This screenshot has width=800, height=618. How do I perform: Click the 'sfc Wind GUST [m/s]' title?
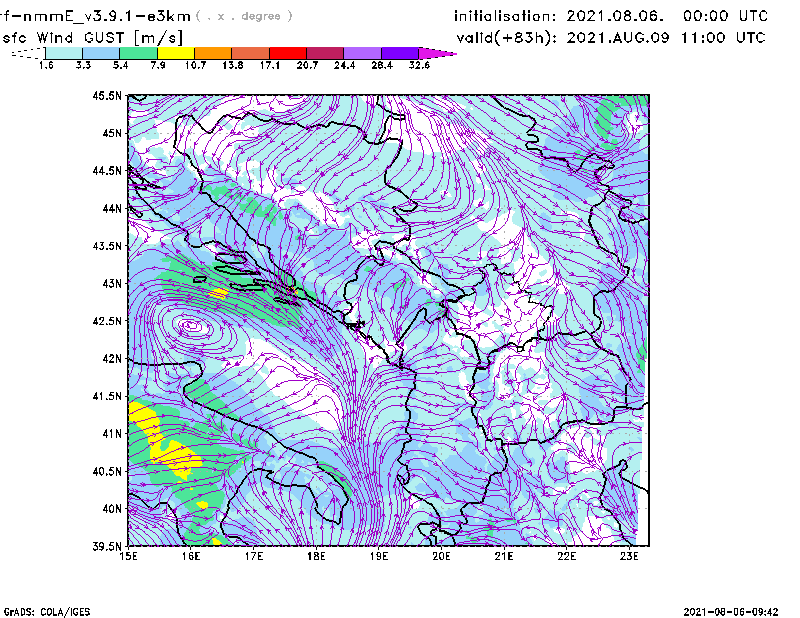(x=73, y=37)
